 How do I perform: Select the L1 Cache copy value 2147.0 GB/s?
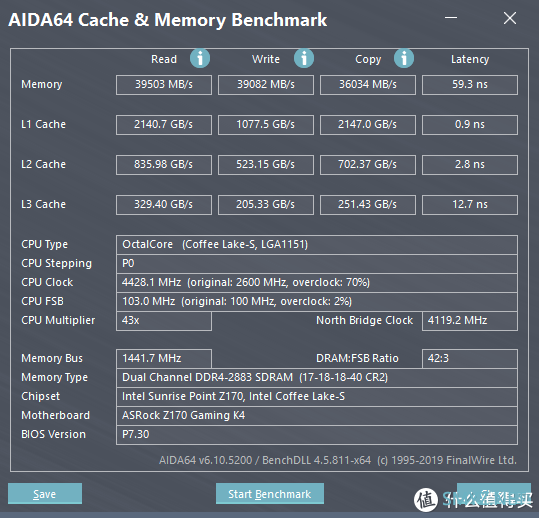point(368,125)
